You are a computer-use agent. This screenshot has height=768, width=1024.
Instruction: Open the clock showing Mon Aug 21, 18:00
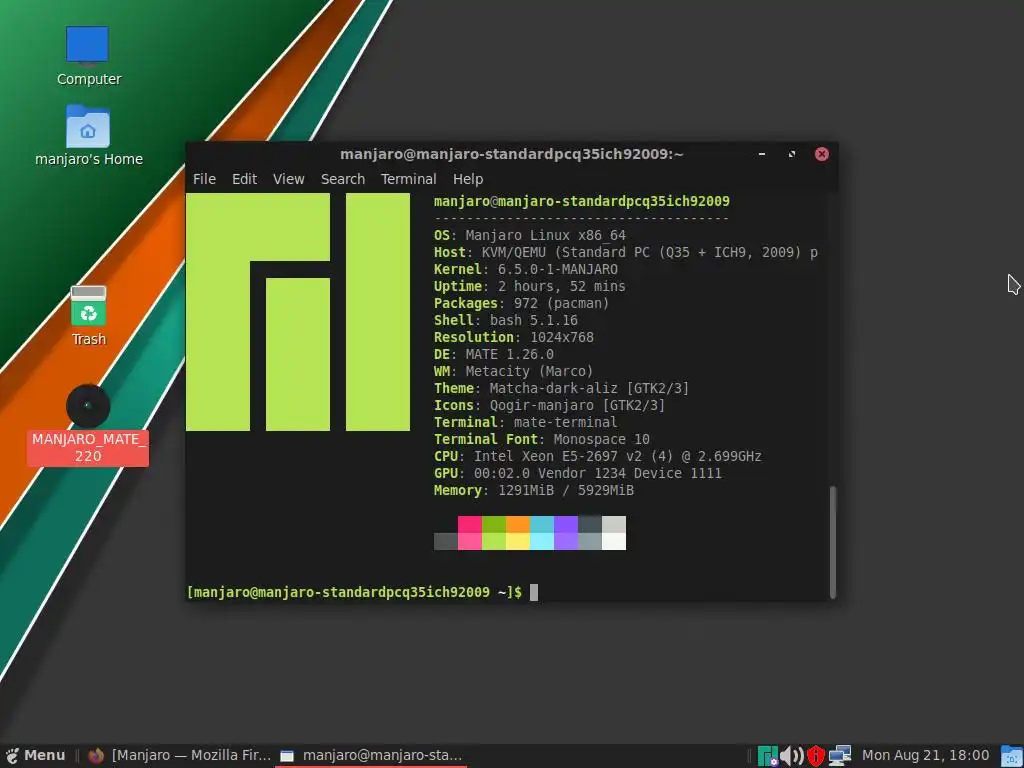(x=925, y=756)
